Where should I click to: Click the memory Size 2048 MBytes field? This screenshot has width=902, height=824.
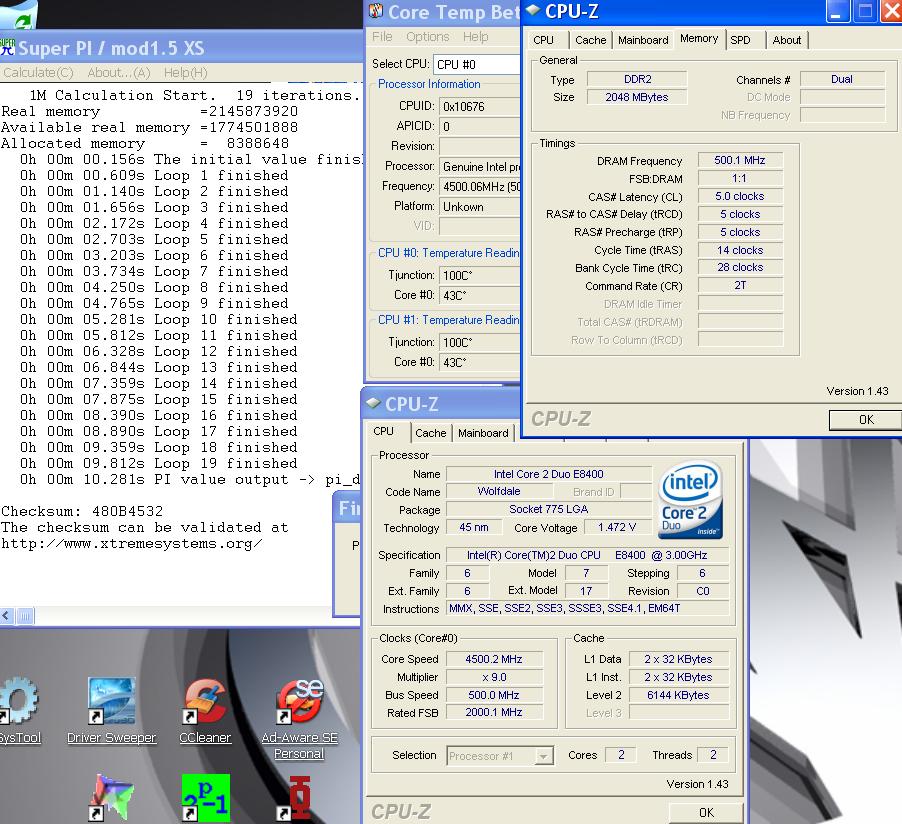[x=637, y=97]
